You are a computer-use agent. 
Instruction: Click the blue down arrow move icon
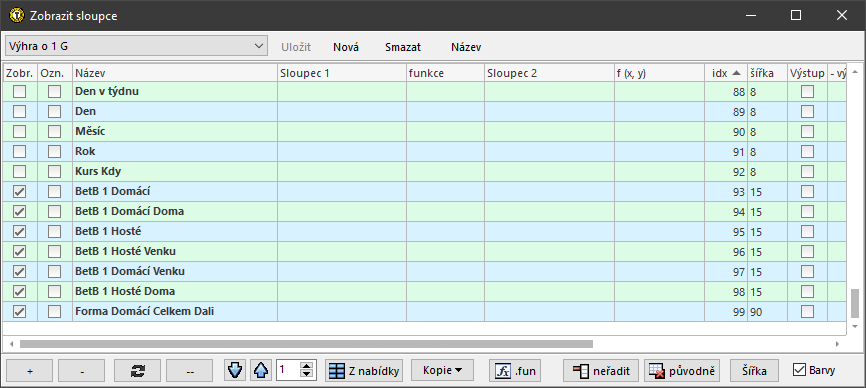(x=235, y=370)
